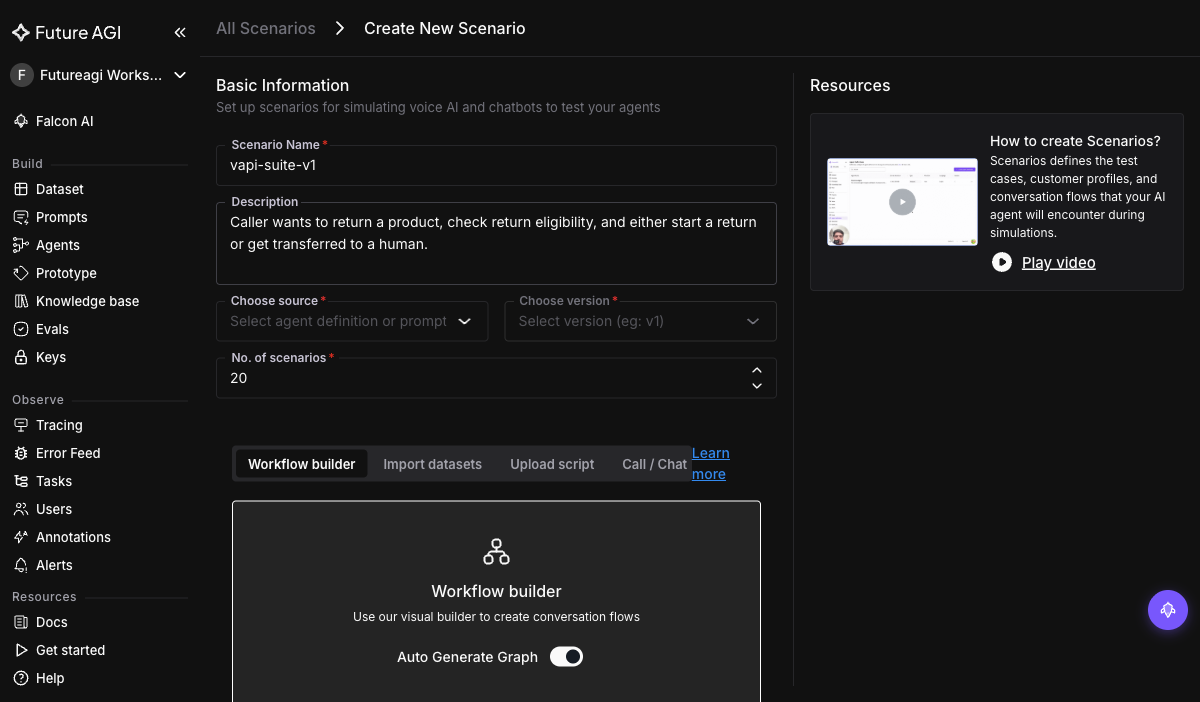
Task: Click the workflow builder diagram icon
Action: click(x=496, y=551)
